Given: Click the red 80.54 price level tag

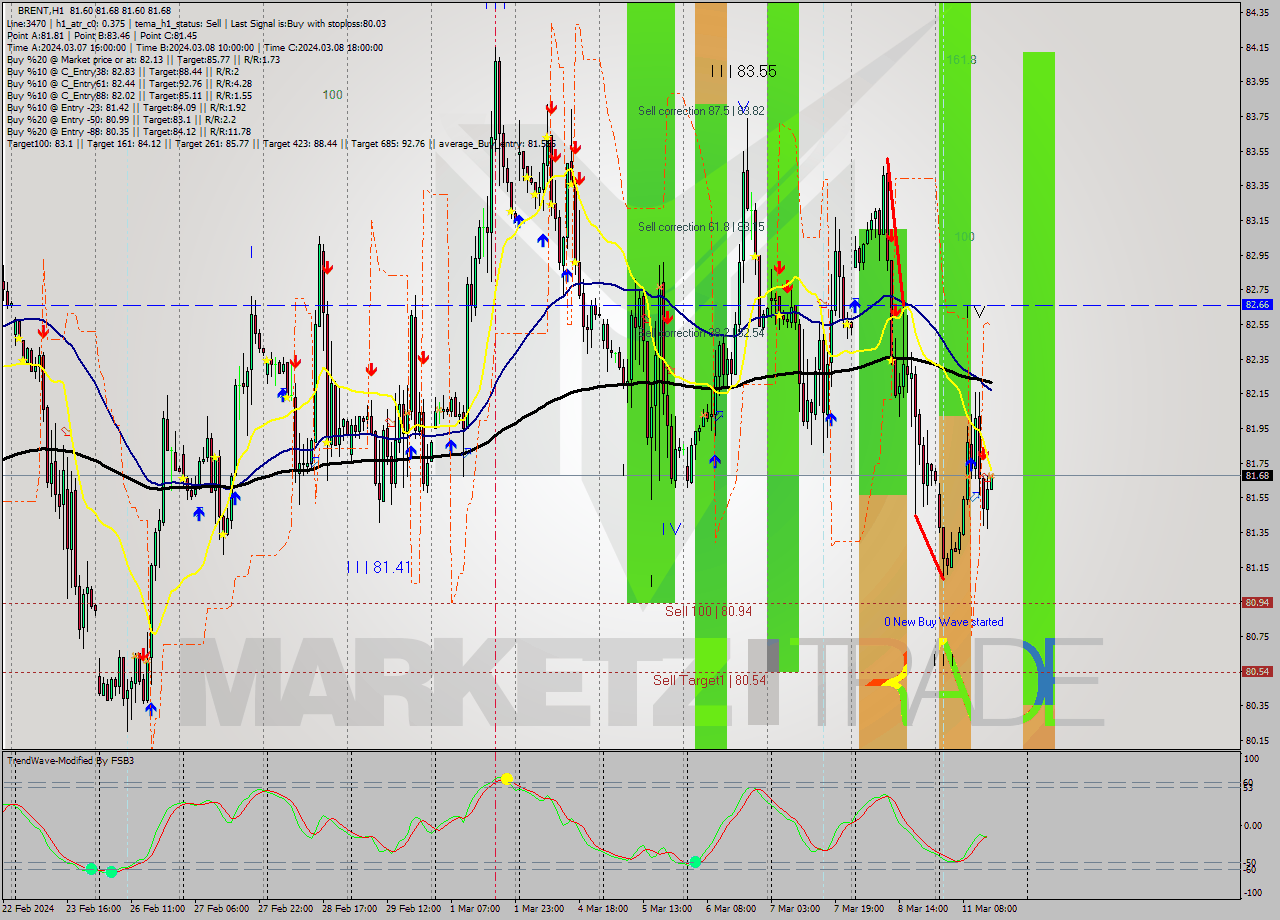Looking at the screenshot, I should pyautogui.click(x=1257, y=672).
